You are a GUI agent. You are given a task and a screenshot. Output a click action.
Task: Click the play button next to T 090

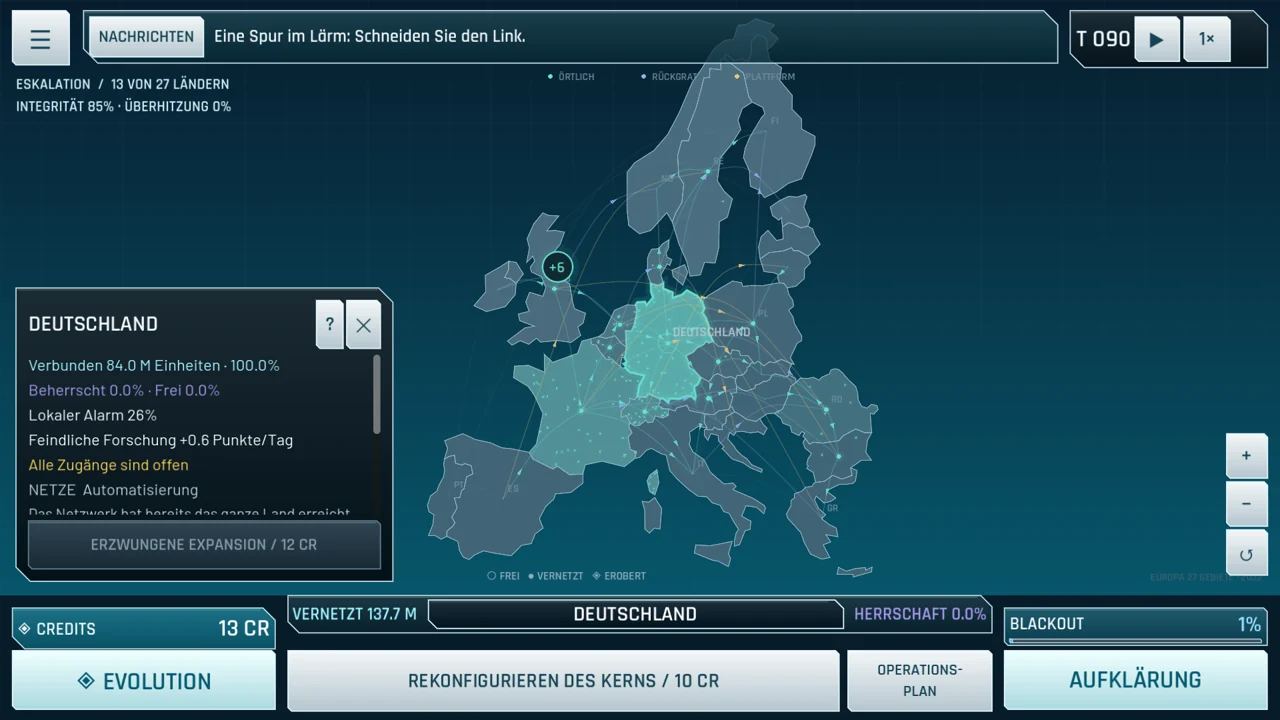point(1157,39)
